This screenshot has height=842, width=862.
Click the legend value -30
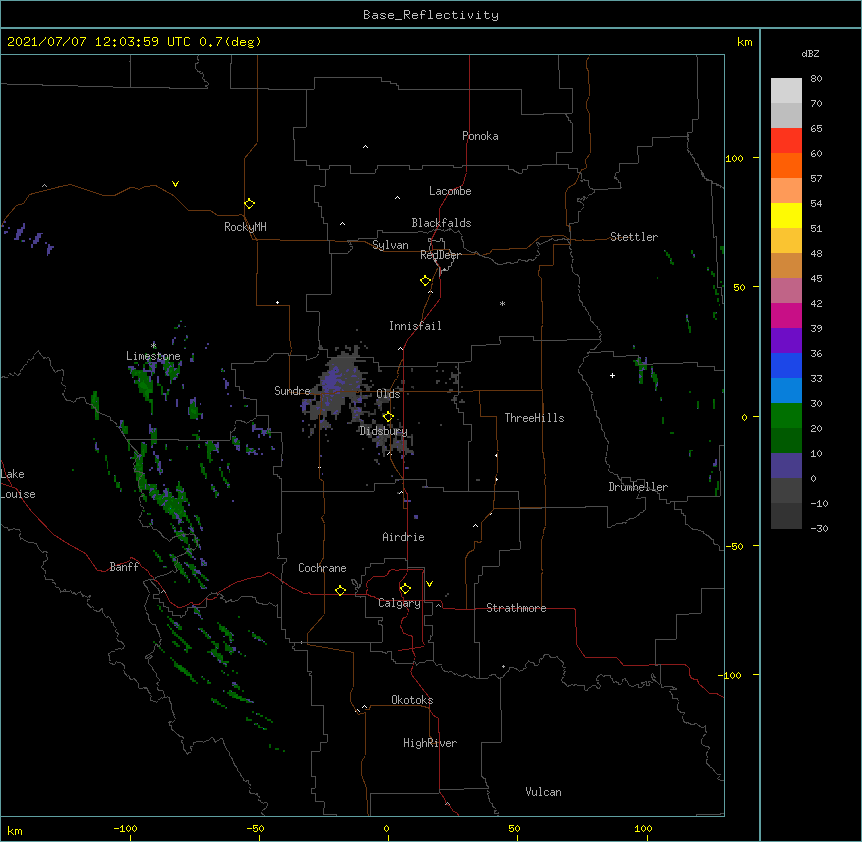pos(819,528)
